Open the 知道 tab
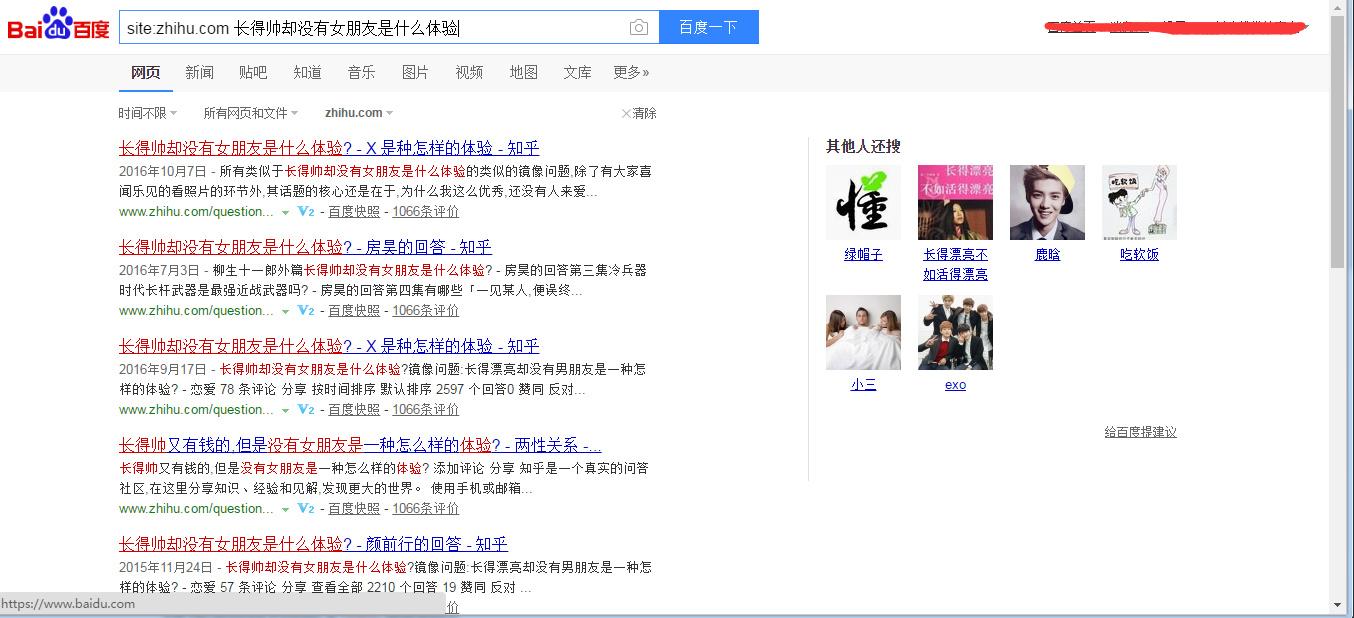1354x618 pixels. [307, 72]
